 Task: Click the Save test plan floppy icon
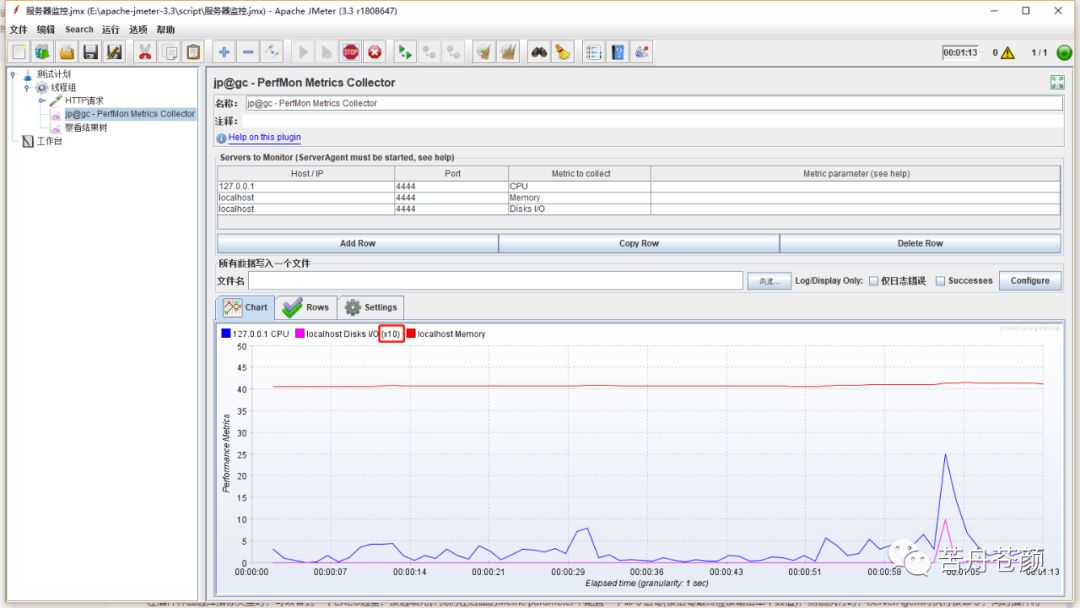tap(91, 52)
